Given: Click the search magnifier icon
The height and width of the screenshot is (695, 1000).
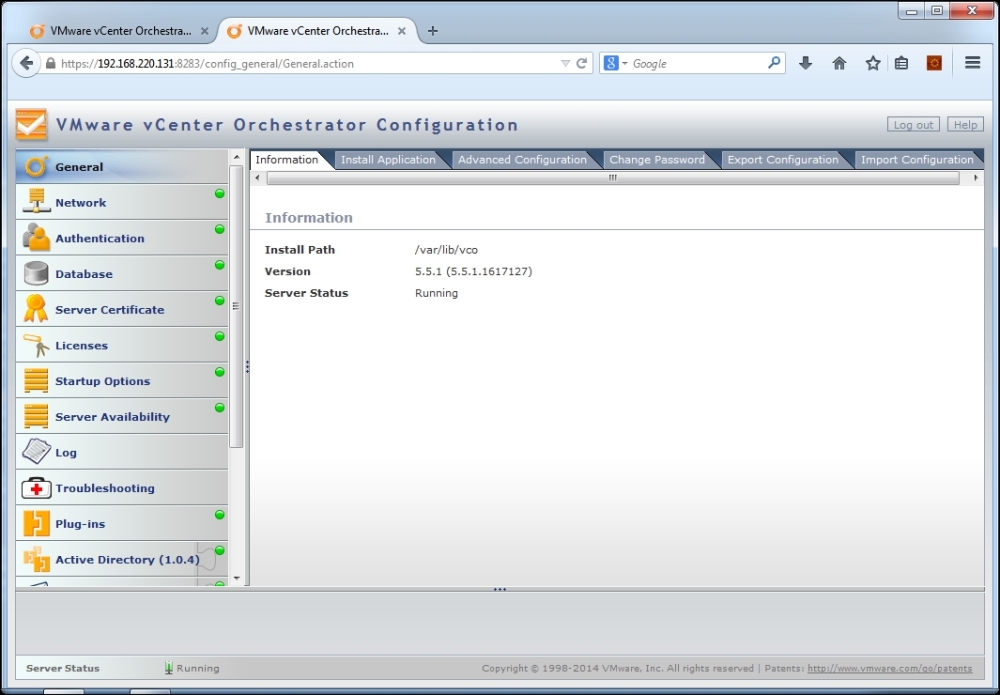Looking at the screenshot, I should [x=774, y=62].
